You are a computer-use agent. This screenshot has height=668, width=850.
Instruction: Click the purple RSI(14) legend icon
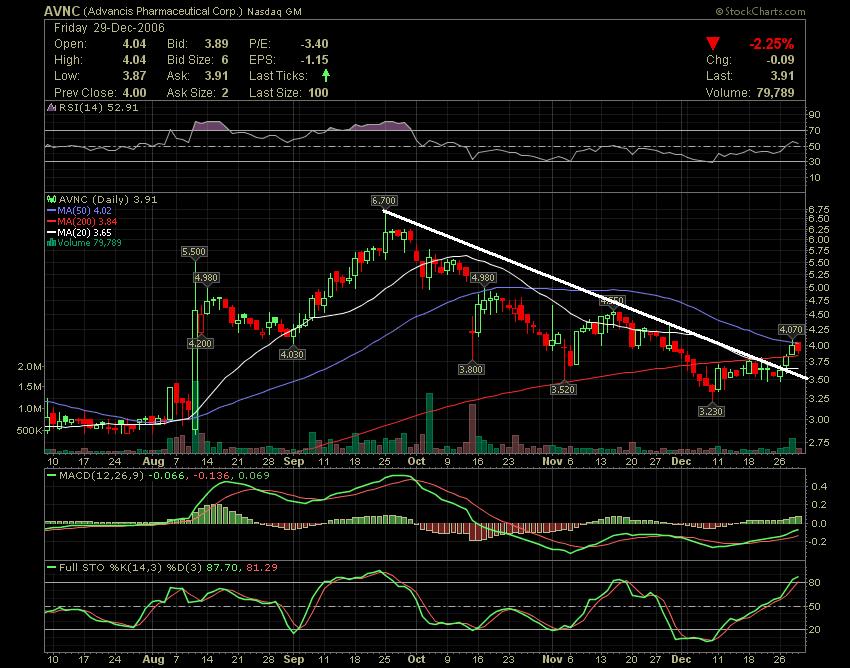(51, 107)
